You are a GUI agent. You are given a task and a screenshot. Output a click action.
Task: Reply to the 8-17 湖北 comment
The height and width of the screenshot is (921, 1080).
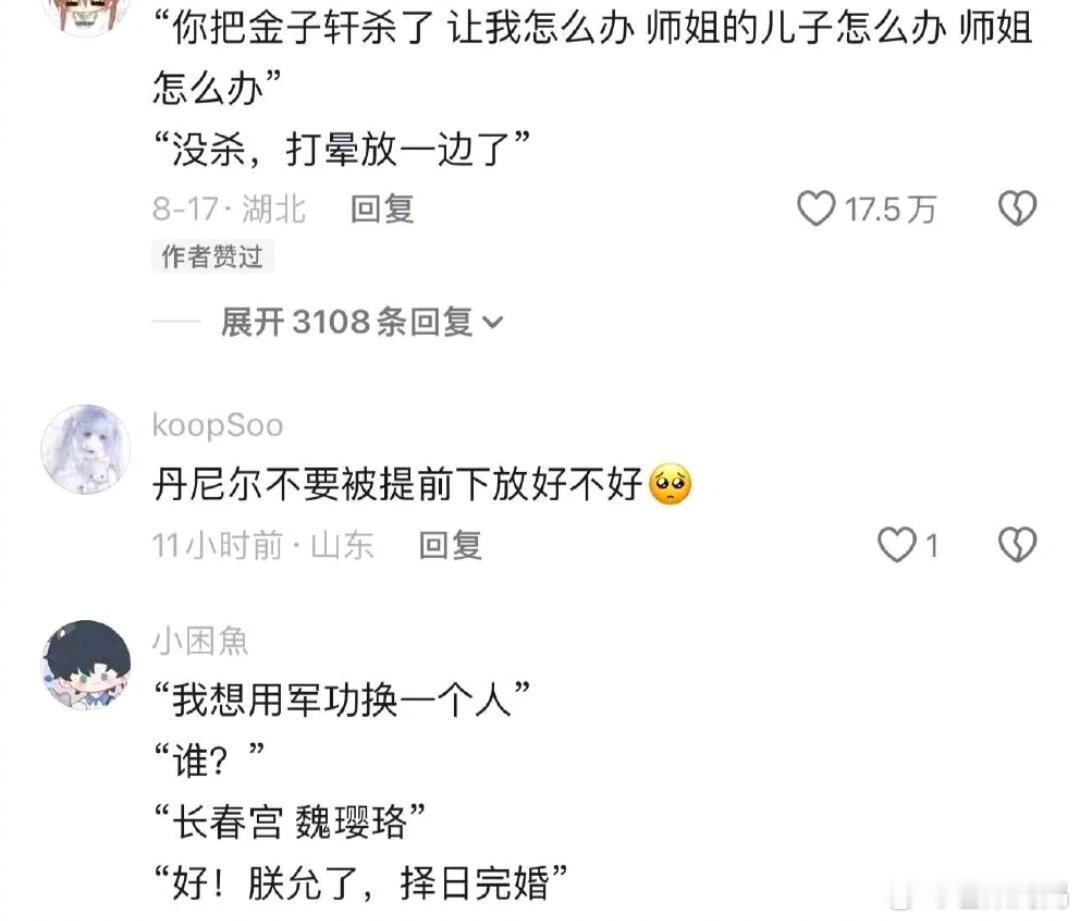click(382, 209)
